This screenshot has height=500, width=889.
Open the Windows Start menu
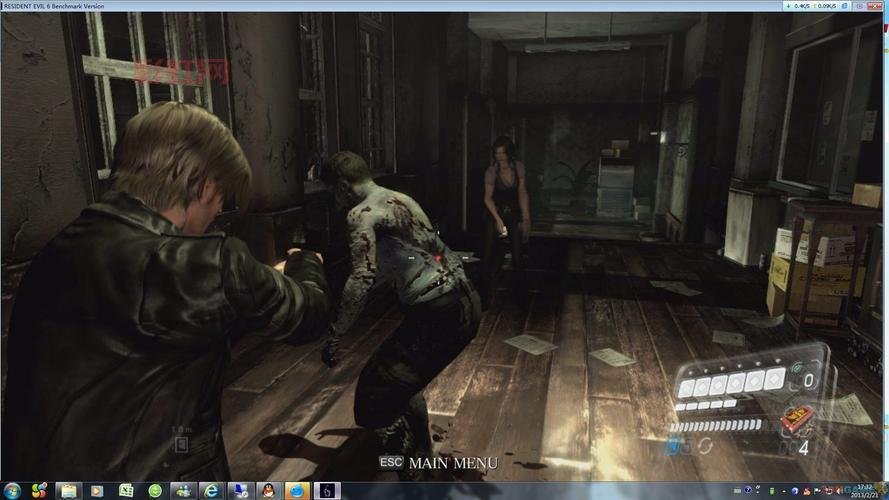(12, 490)
